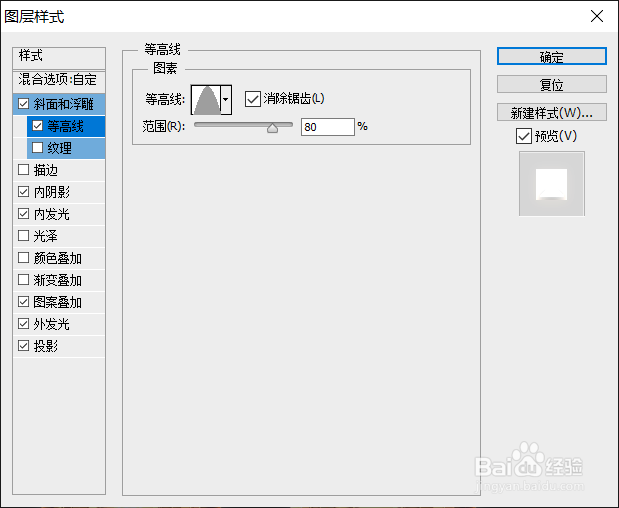The height and width of the screenshot is (508, 619).
Task: Select the 斜面和浮雕 effect row
Action: (x=64, y=104)
